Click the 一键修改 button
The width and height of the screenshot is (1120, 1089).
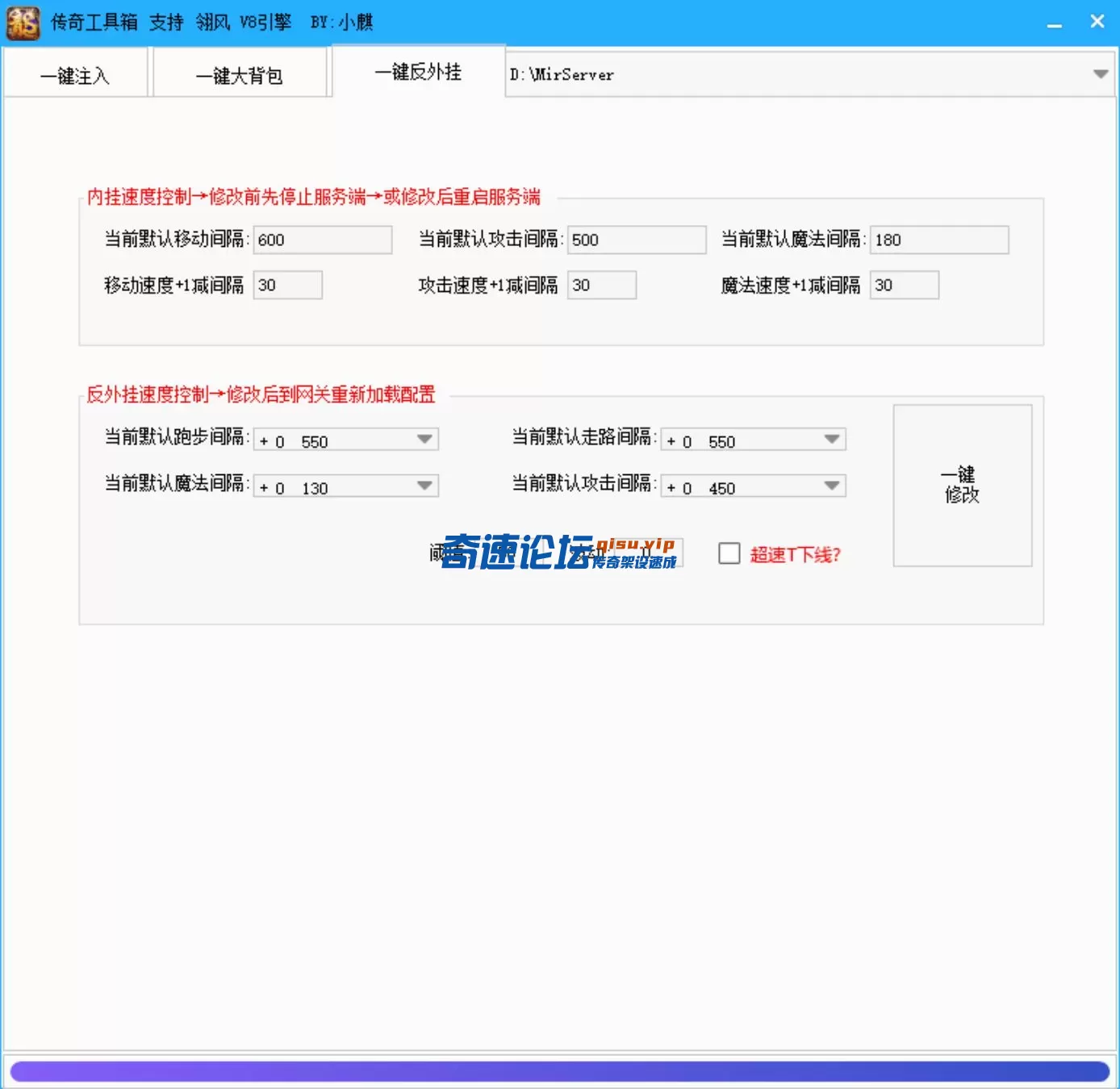point(963,486)
